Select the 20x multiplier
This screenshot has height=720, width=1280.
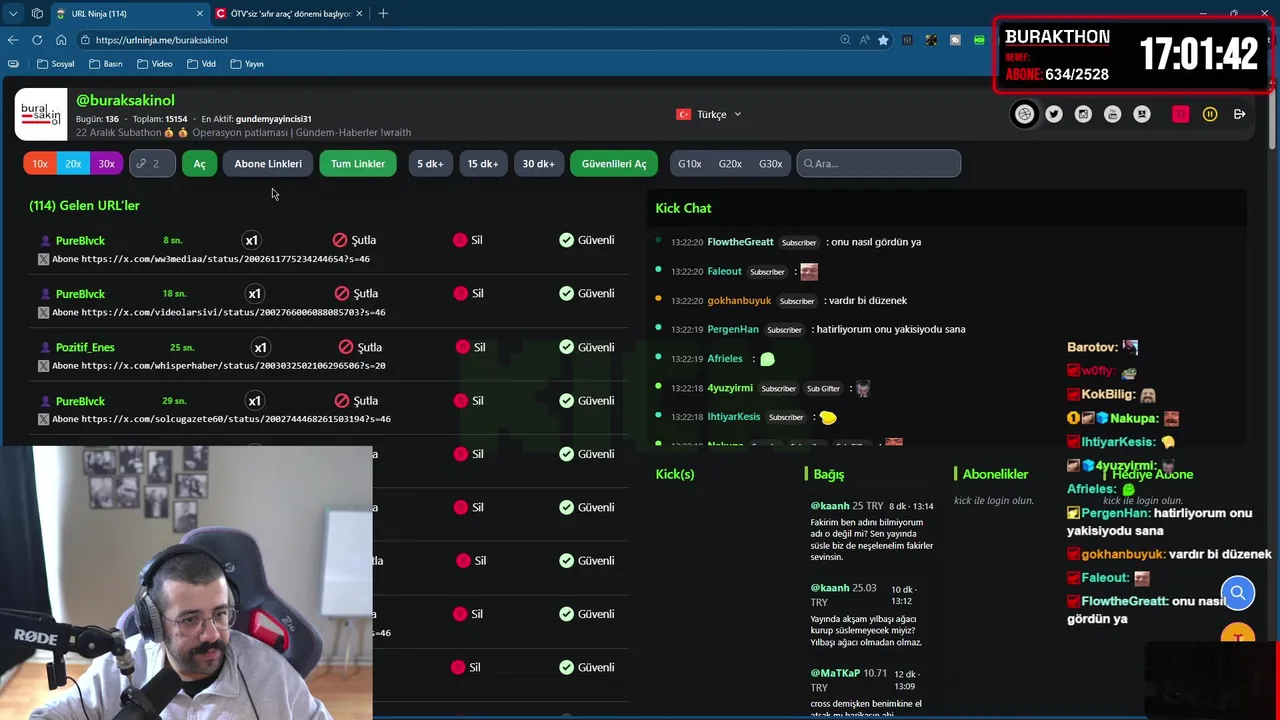tap(73, 163)
